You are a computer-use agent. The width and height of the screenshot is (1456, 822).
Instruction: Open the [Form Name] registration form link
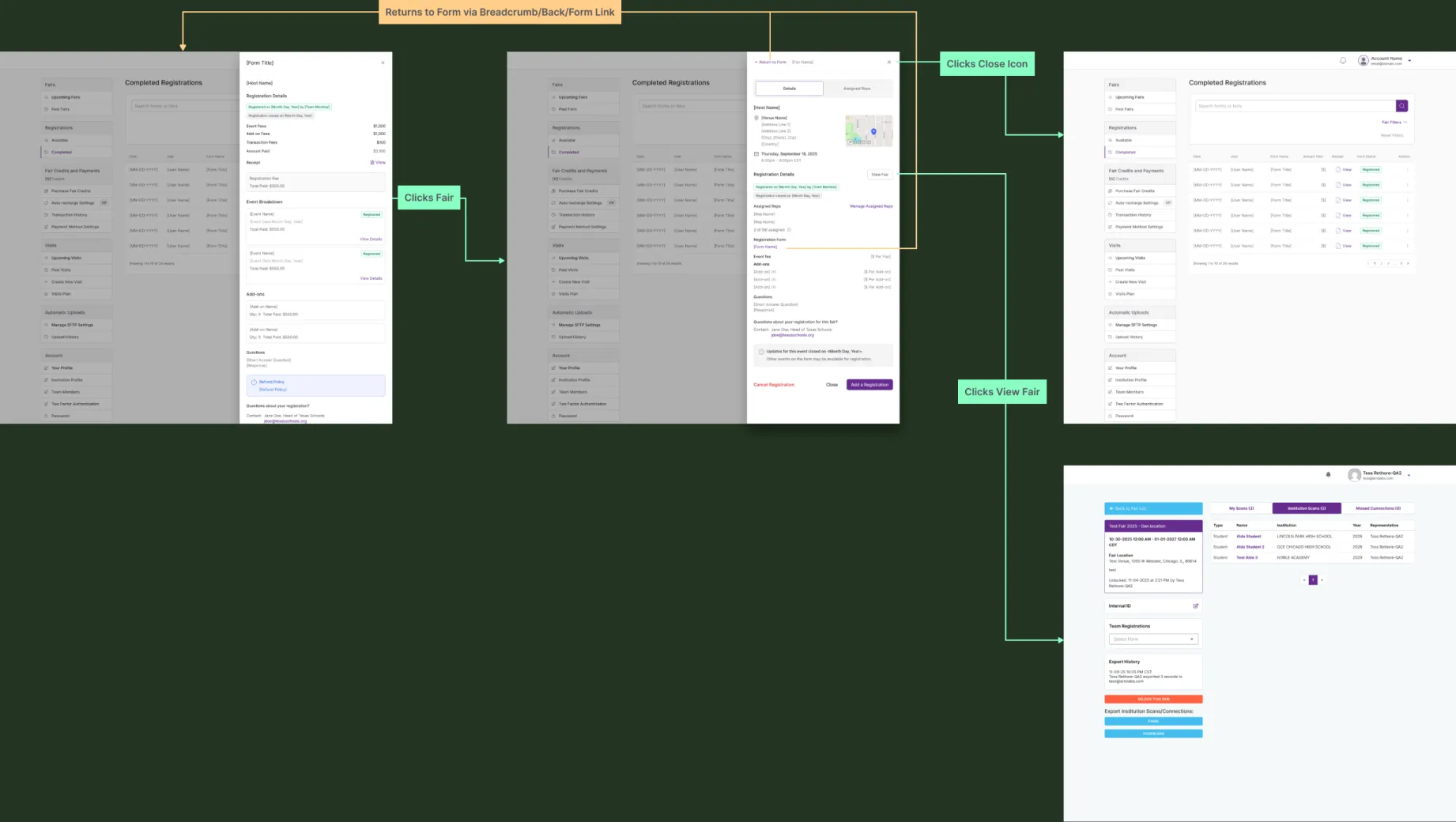[x=765, y=247]
